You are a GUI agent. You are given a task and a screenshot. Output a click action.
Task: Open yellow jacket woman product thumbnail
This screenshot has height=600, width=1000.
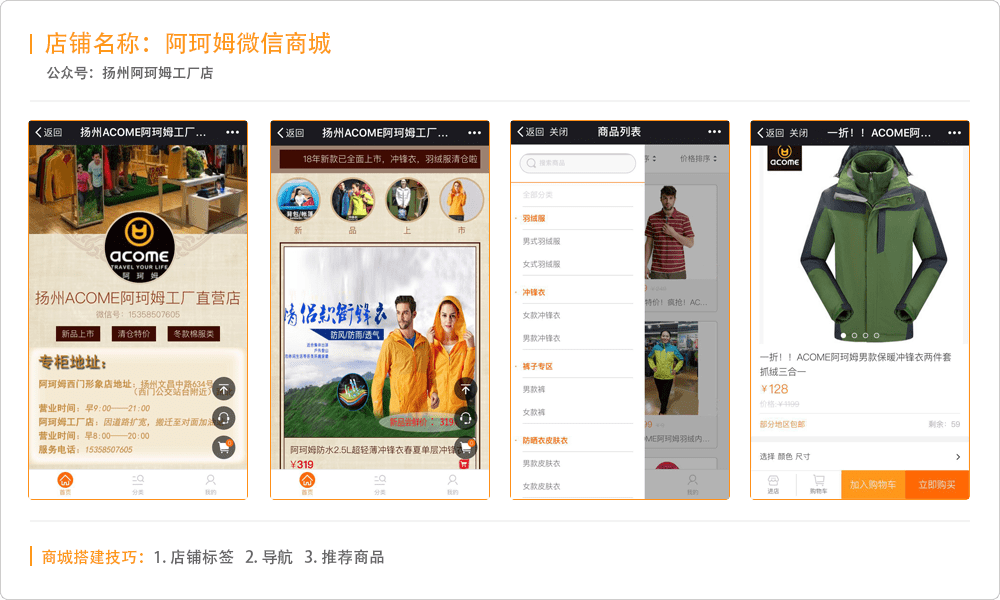(672, 368)
